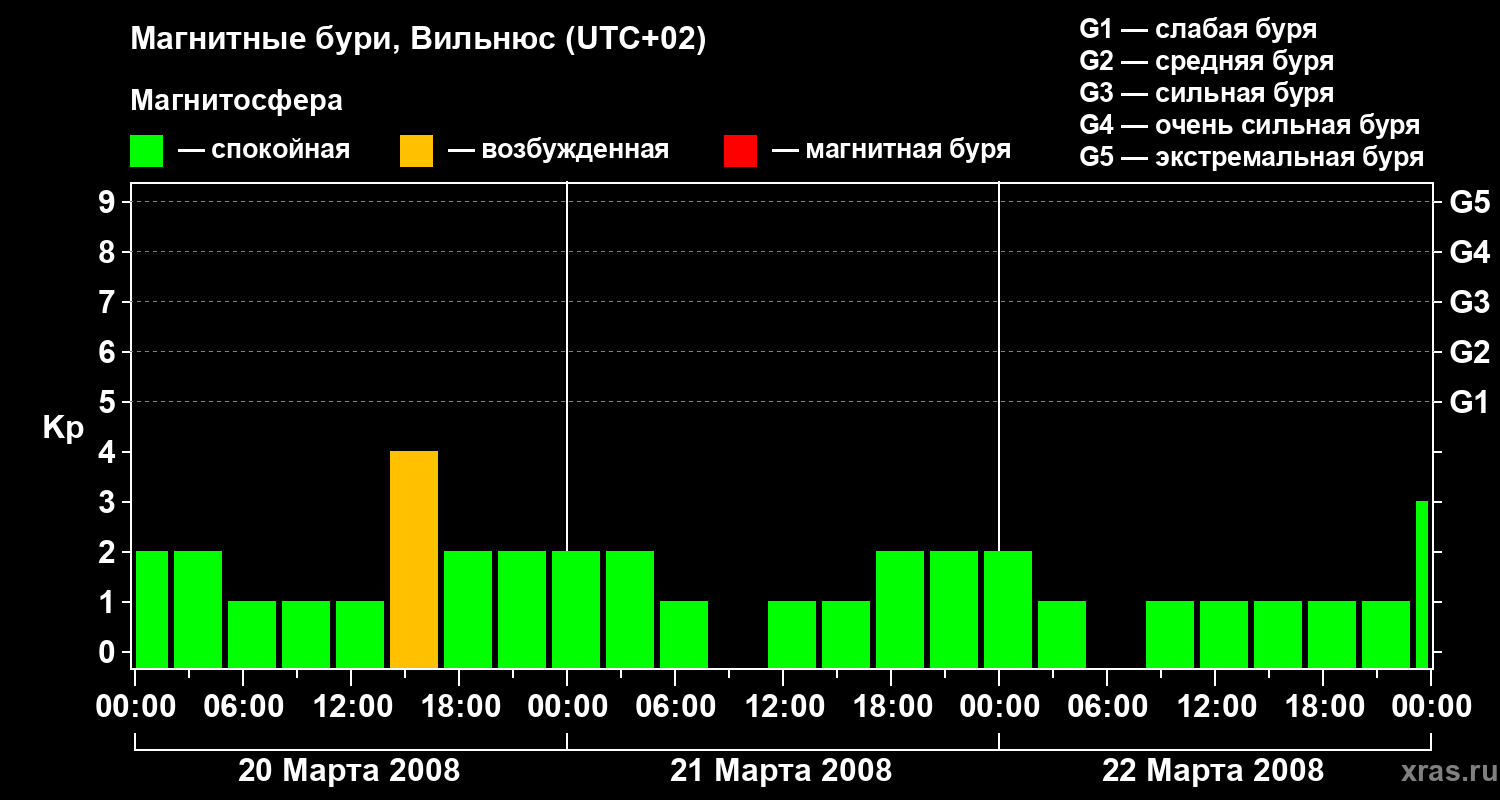Image resolution: width=1500 pixels, height=800 pixels.
Task: Select the 'G4' storm-level axis label
Action: [1470, 252]
